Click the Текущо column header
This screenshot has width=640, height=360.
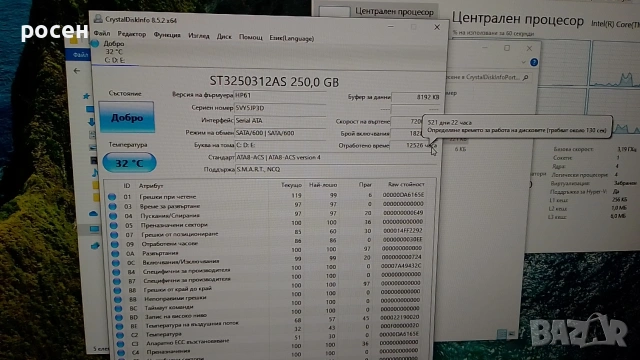[291, 185]
